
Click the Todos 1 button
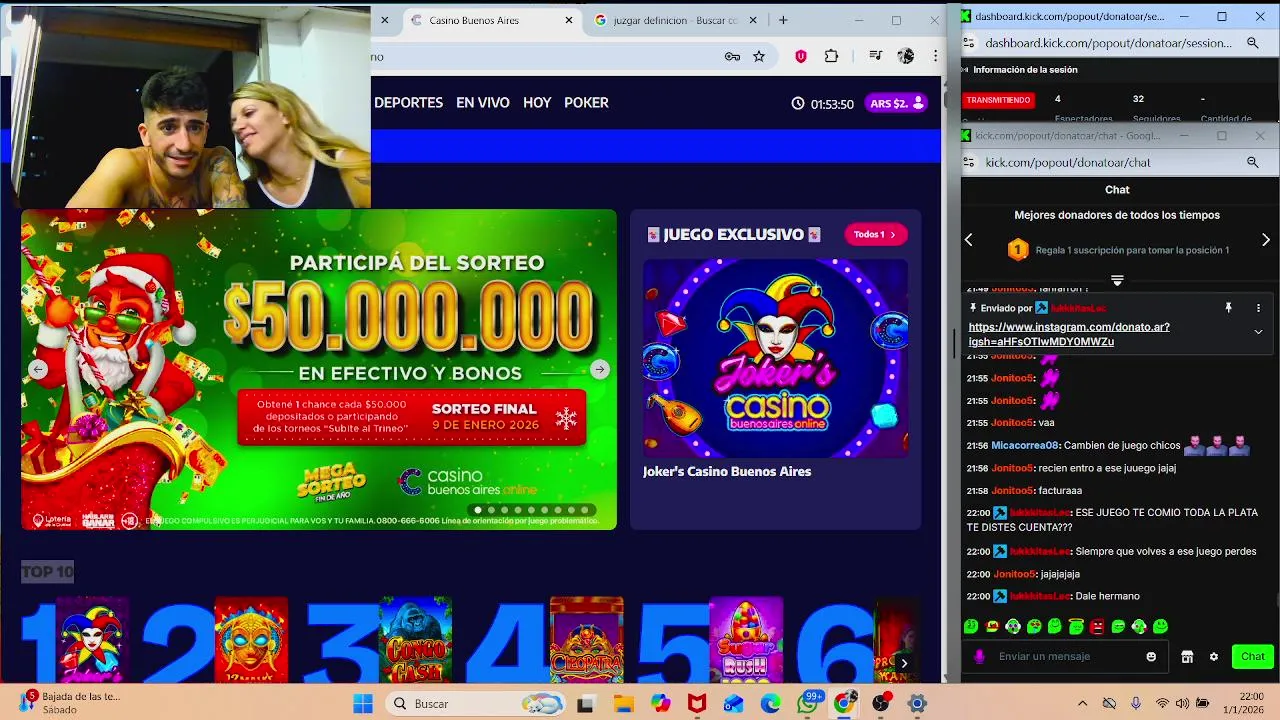[x=876, y=234]
